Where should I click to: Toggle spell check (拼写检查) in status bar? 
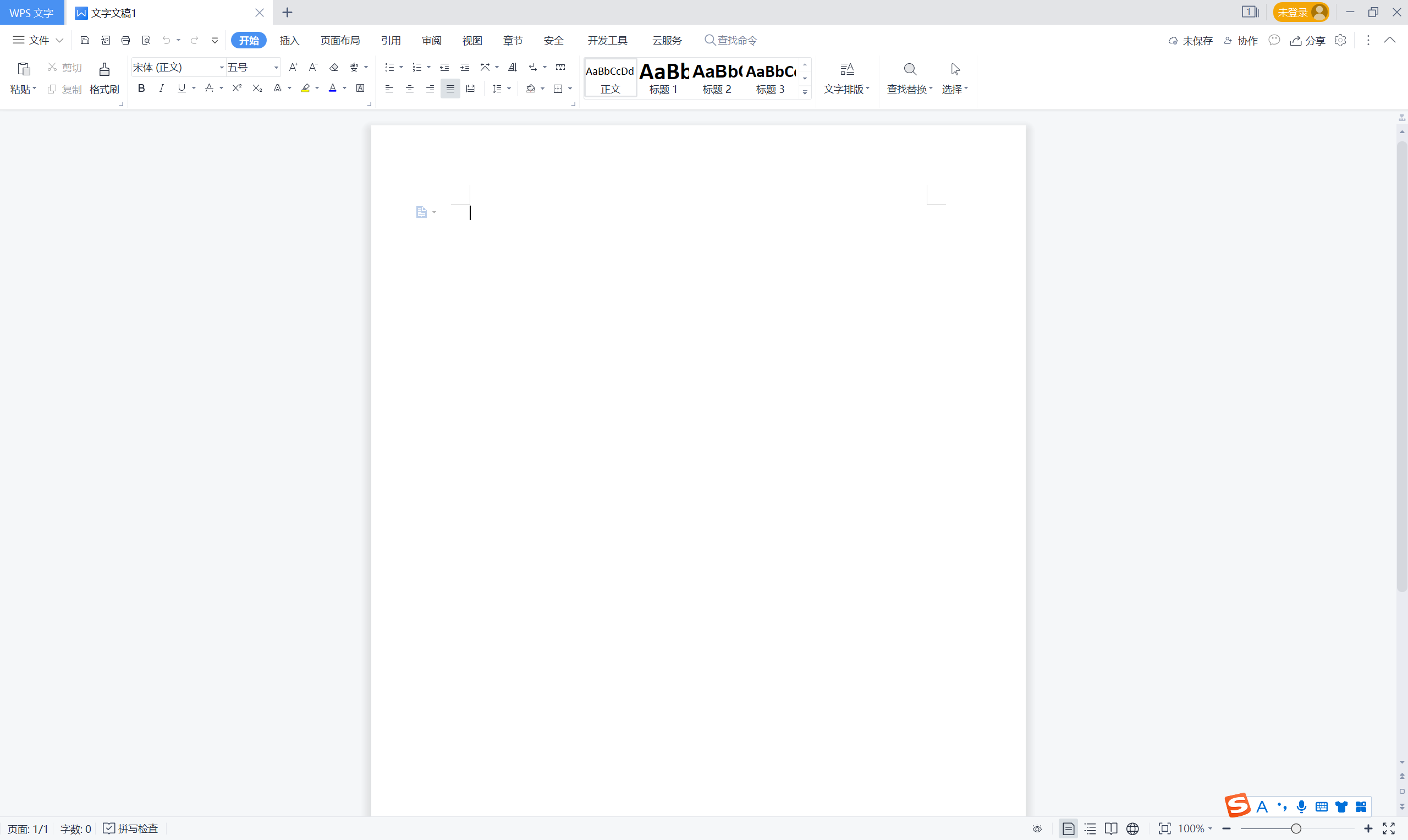click(x=131, y=828)
